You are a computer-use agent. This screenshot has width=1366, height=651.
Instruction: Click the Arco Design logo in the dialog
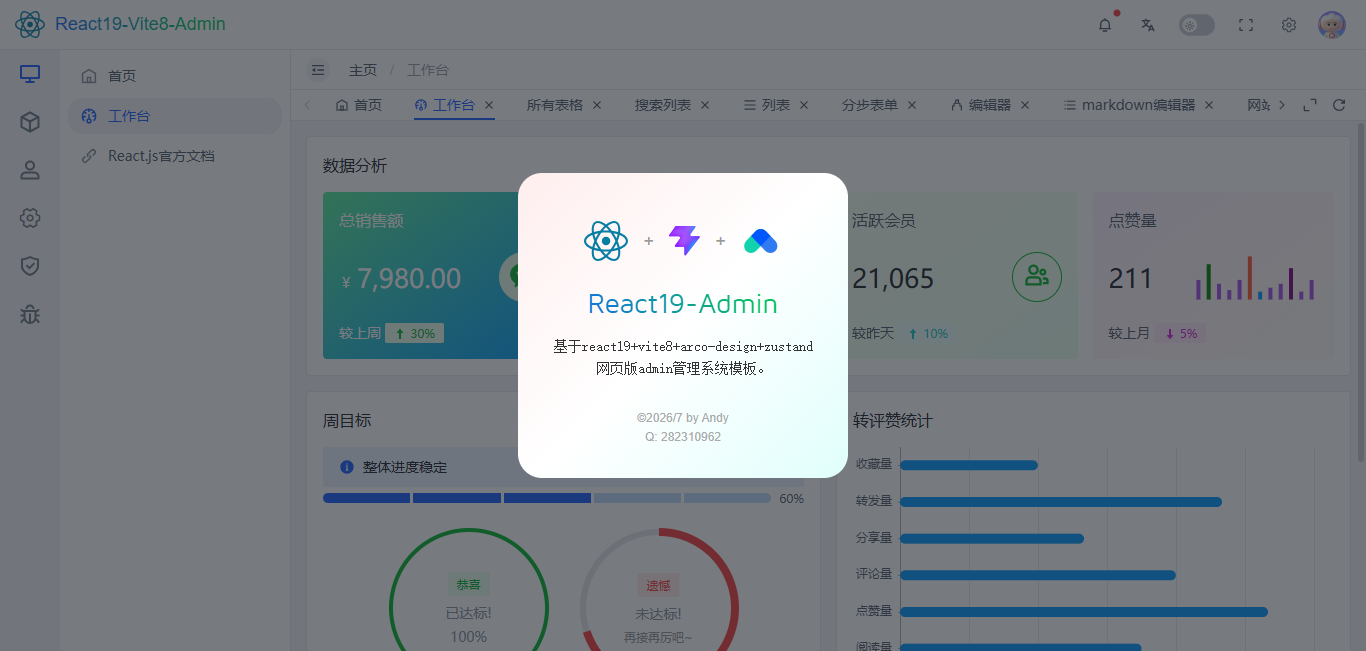point(761,241)
